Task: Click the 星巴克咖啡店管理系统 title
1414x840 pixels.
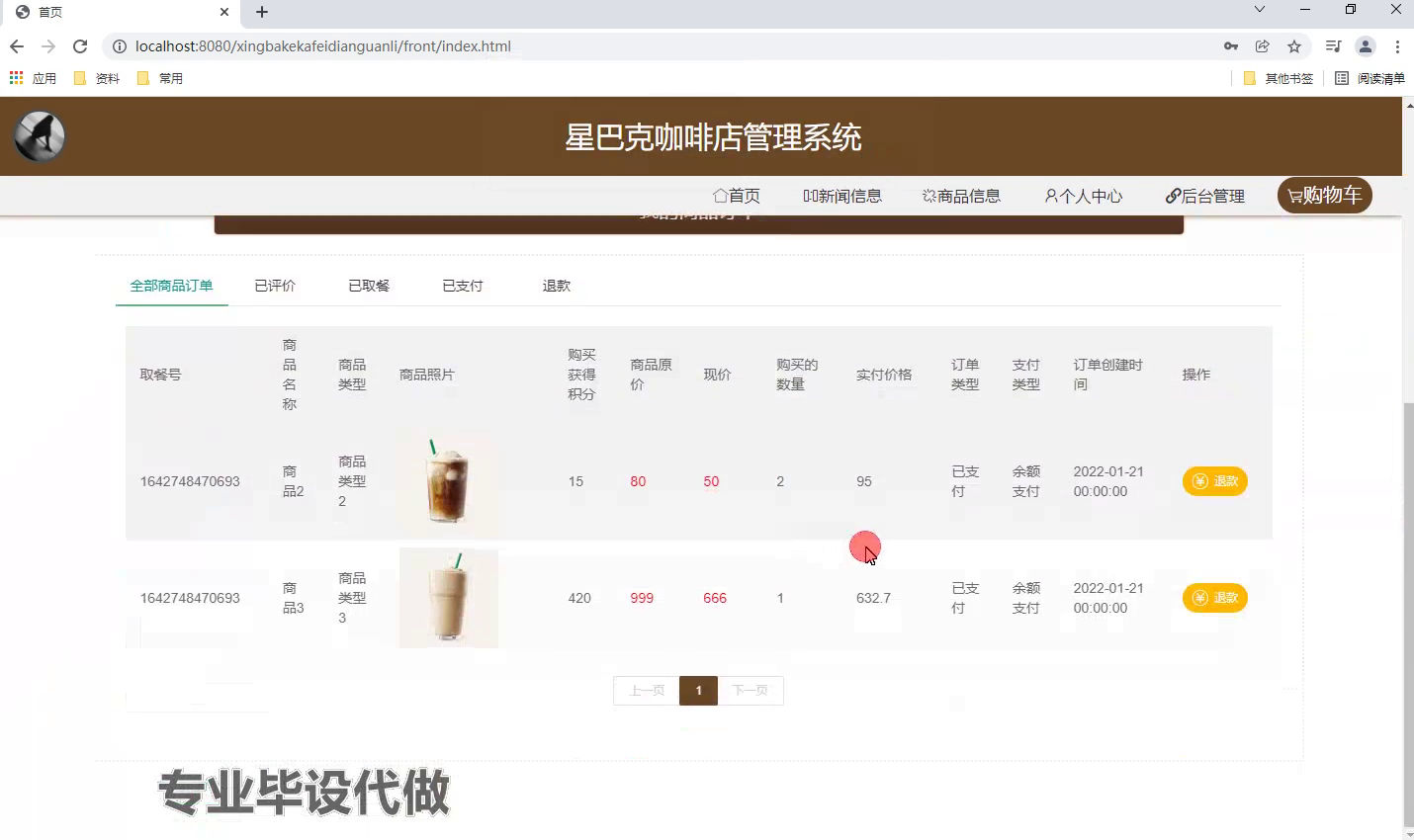Action: (x=713, y=136)
